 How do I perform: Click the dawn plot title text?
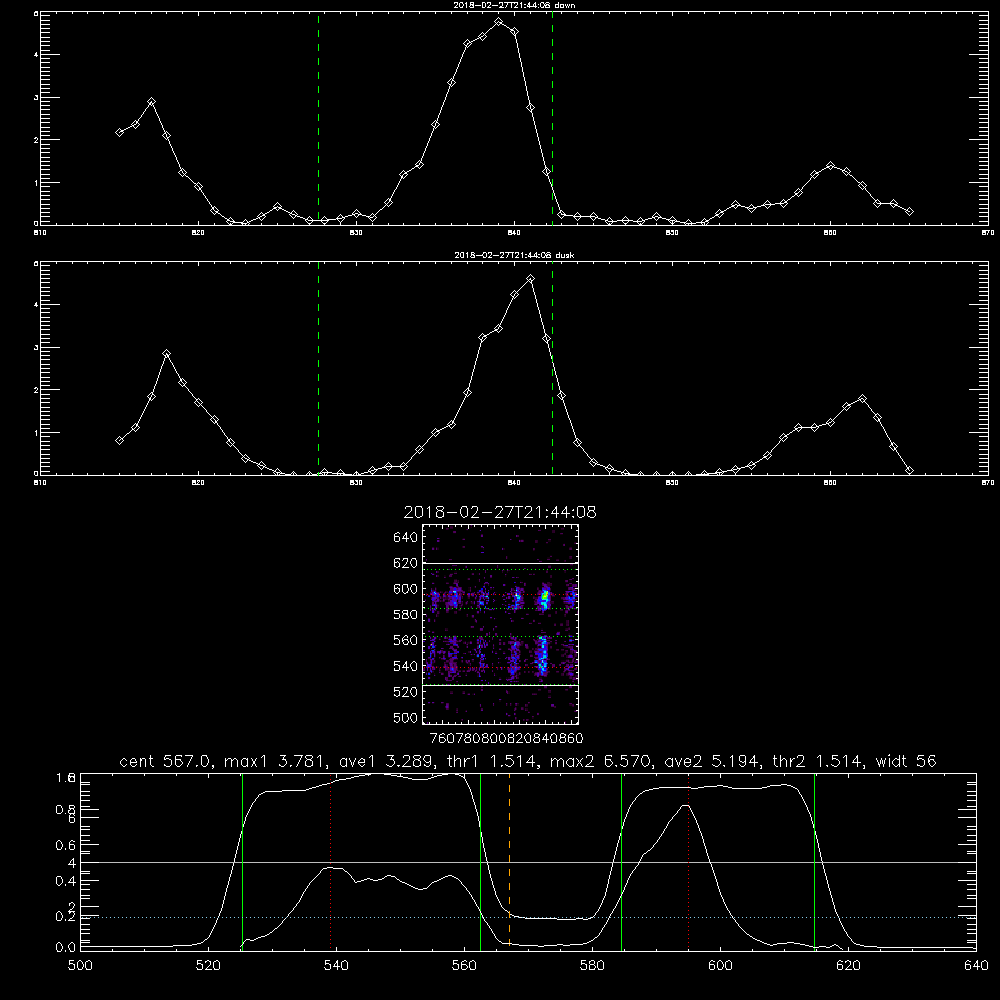514,5
